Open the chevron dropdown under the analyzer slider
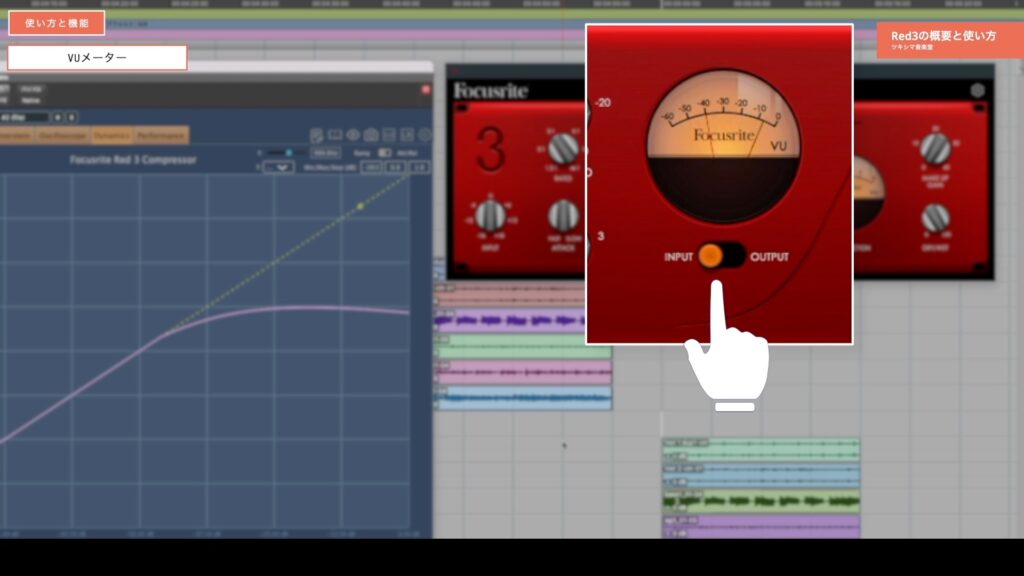Image resolution: width=1024 pixels, height=576 pixels. pos(281,168)
